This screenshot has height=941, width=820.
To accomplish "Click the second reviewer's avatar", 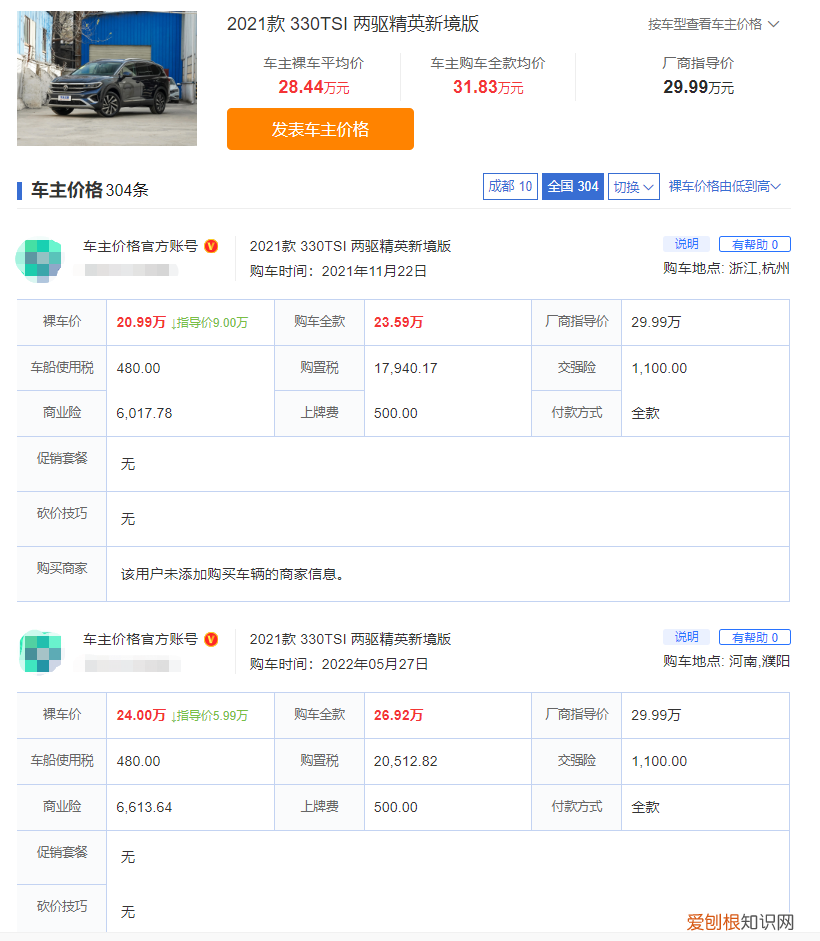I will click(36, 652).
